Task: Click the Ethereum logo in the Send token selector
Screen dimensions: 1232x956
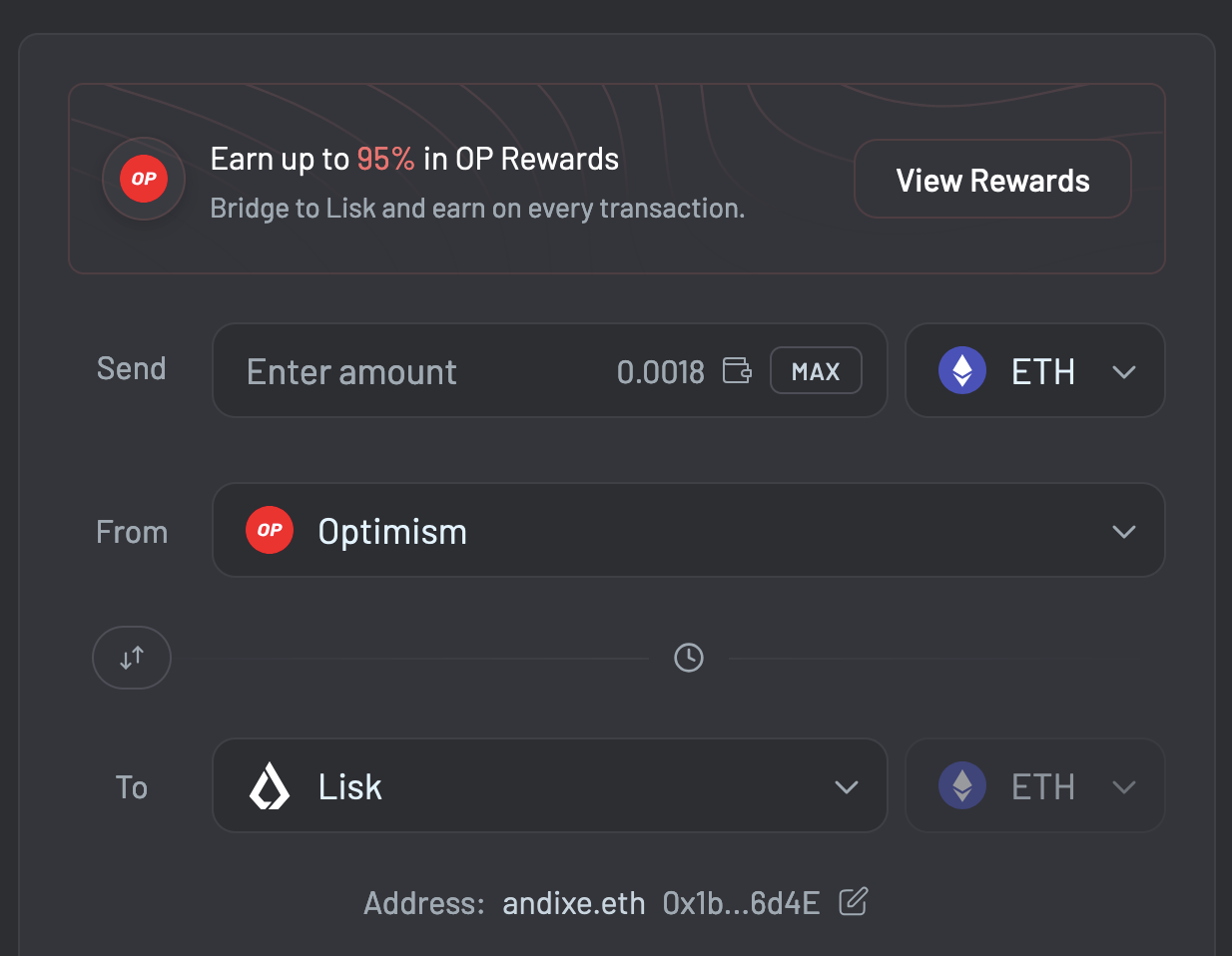Action: [961, 370]
